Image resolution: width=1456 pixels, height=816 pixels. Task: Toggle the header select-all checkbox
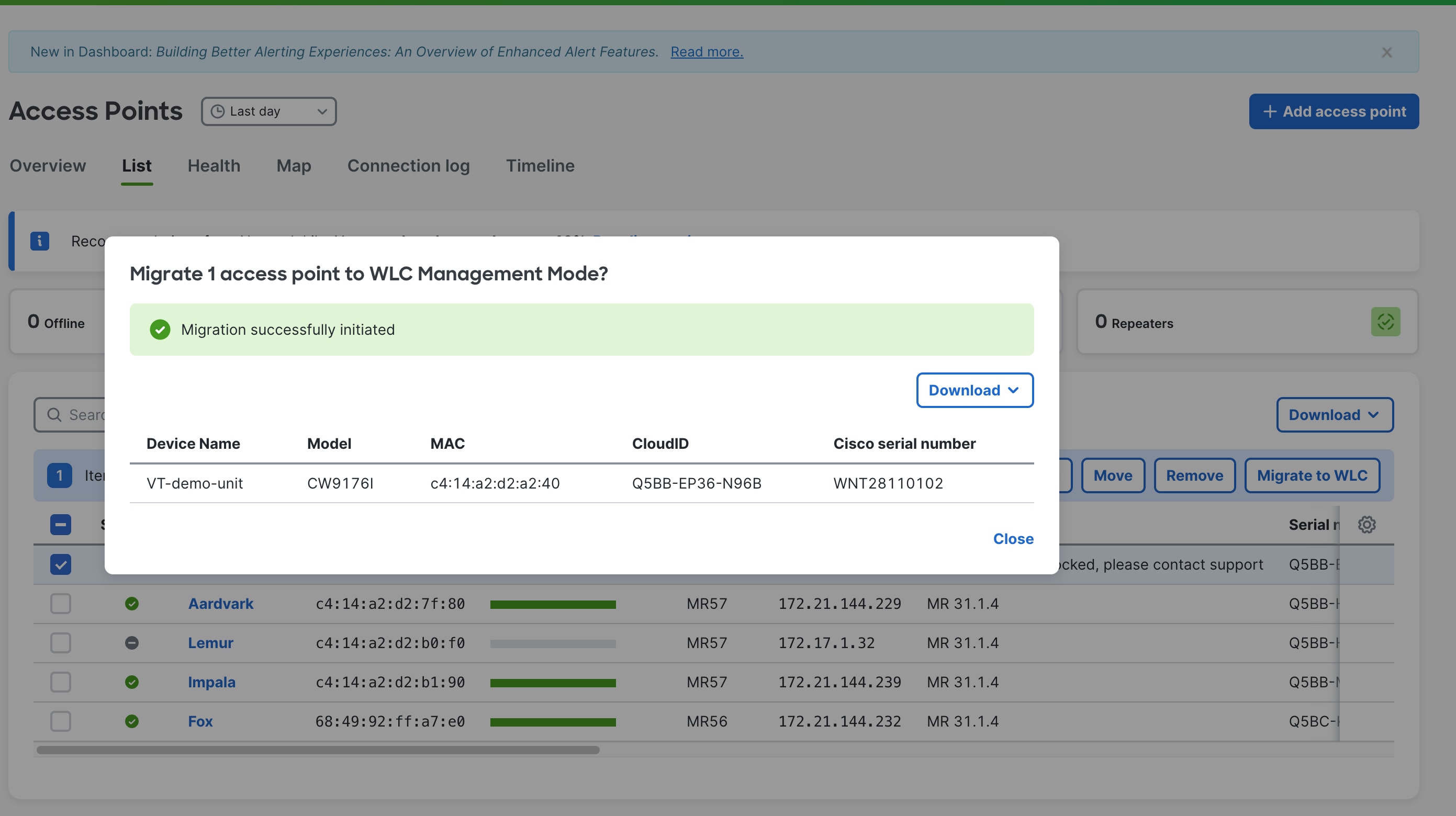[61, 525]
